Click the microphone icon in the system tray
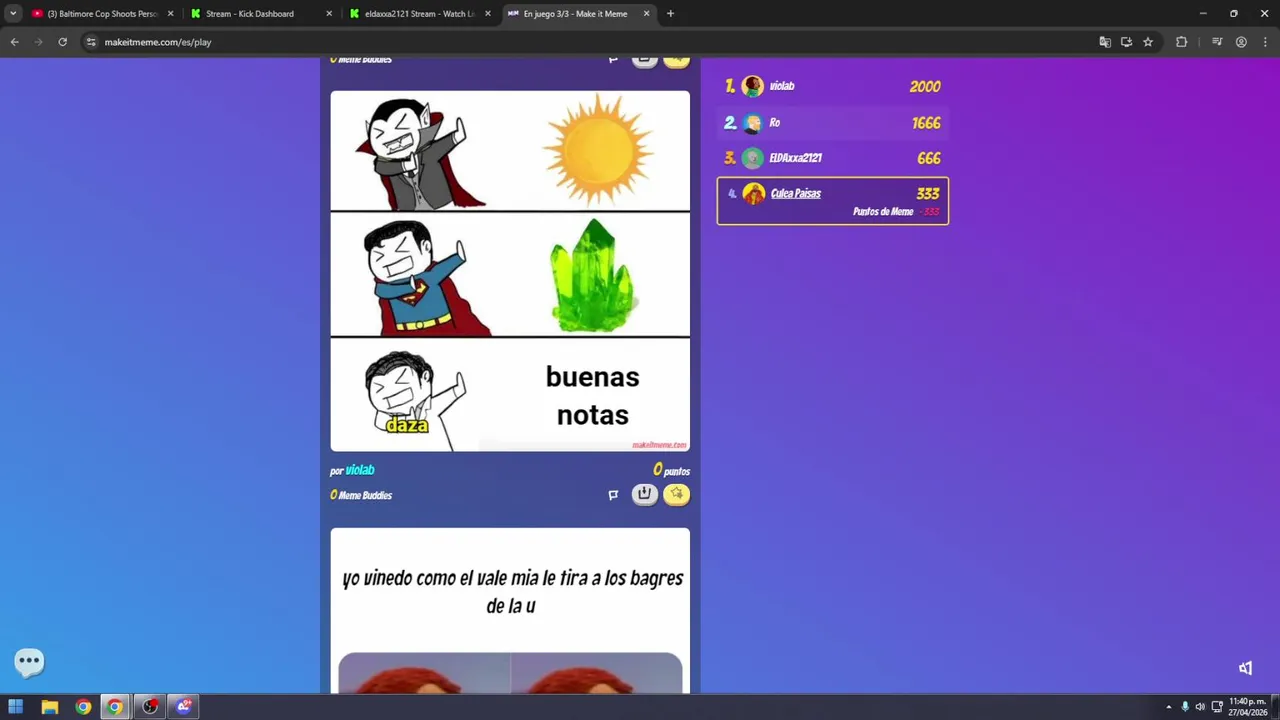 pos(1185,707)
